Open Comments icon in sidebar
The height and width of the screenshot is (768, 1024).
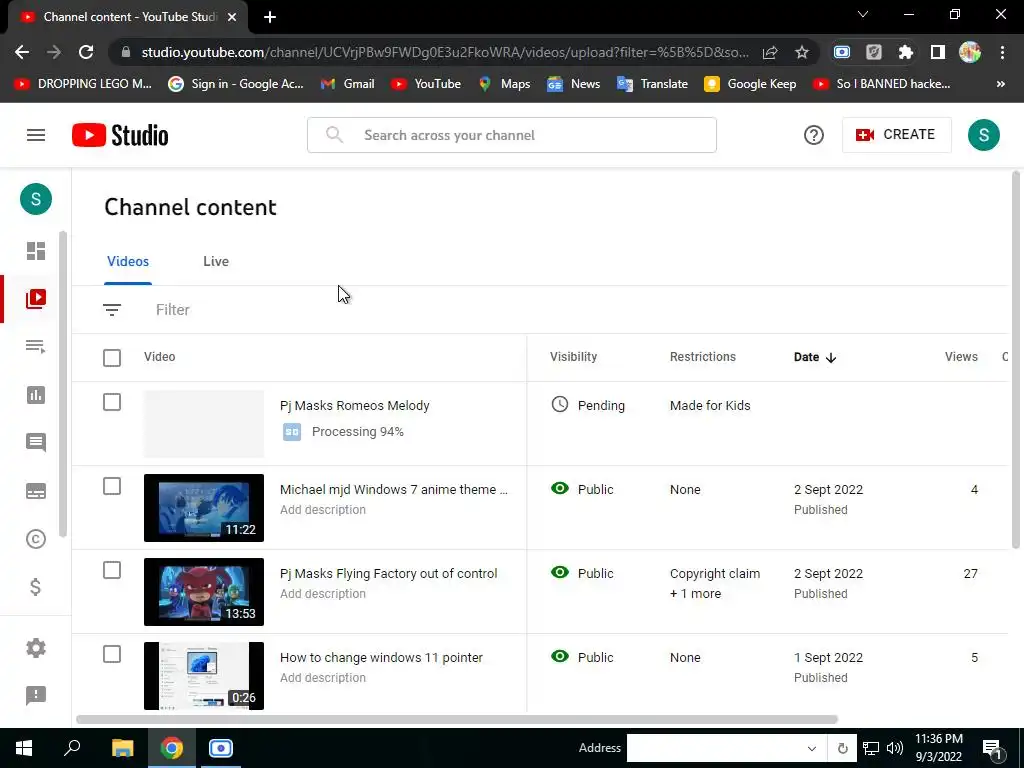(36, 443)
